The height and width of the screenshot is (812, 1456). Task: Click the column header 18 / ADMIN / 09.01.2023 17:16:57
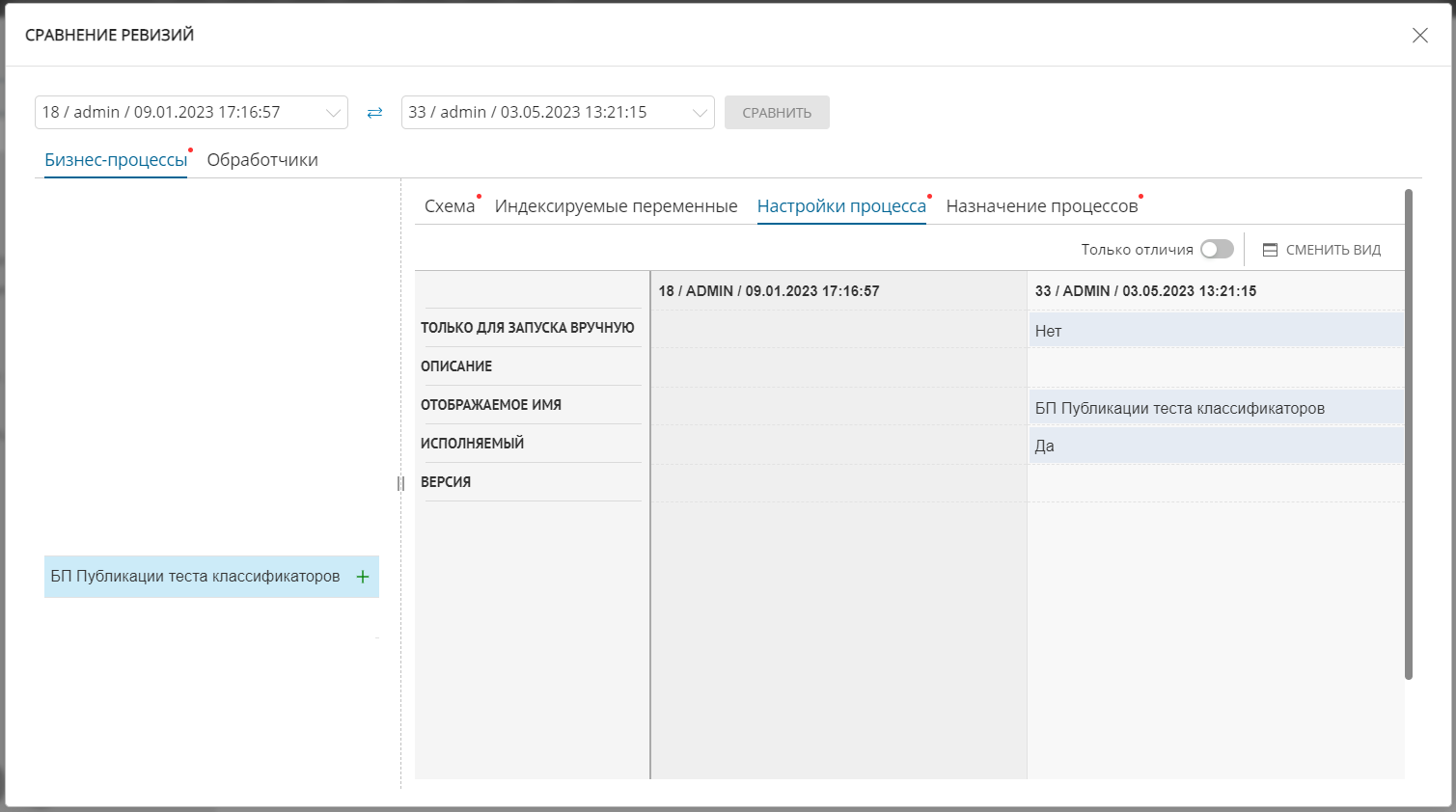point(769,291)
